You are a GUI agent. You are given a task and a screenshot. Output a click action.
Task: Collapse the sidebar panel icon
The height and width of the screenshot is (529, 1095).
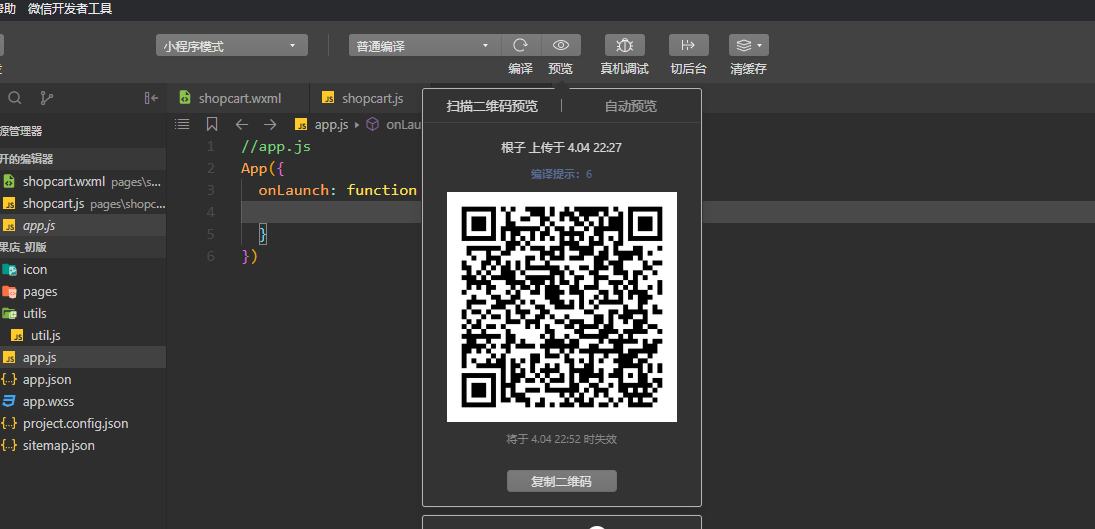pyautogui.click(x=151, y=98)
